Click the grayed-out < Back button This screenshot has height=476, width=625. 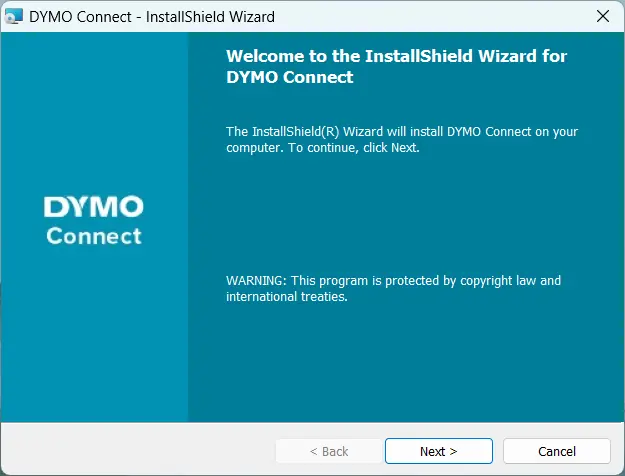pos(329,451)
